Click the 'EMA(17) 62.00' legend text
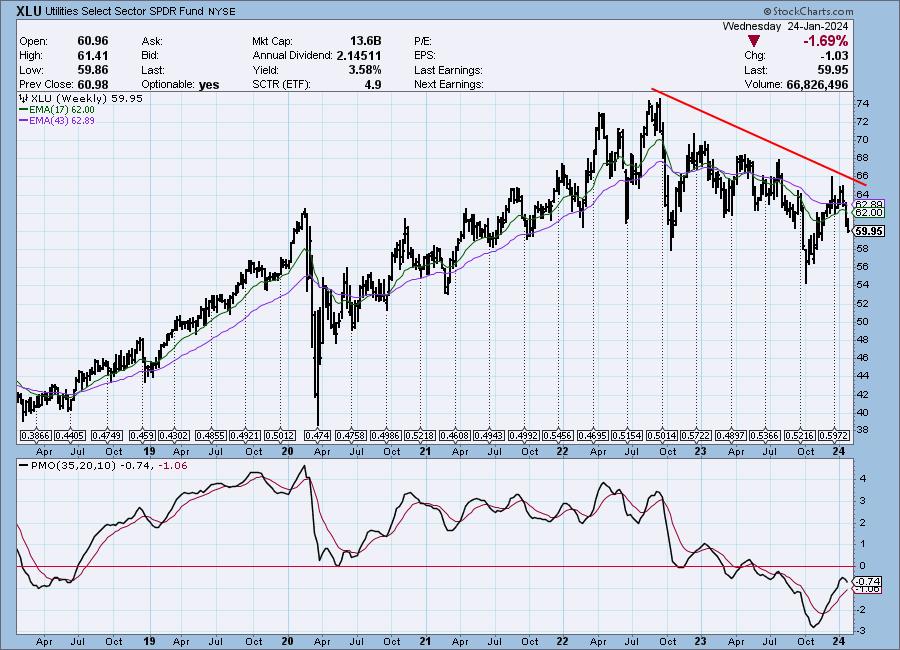The height and width of the screenshot is (650, 900). tap(61, 110)
